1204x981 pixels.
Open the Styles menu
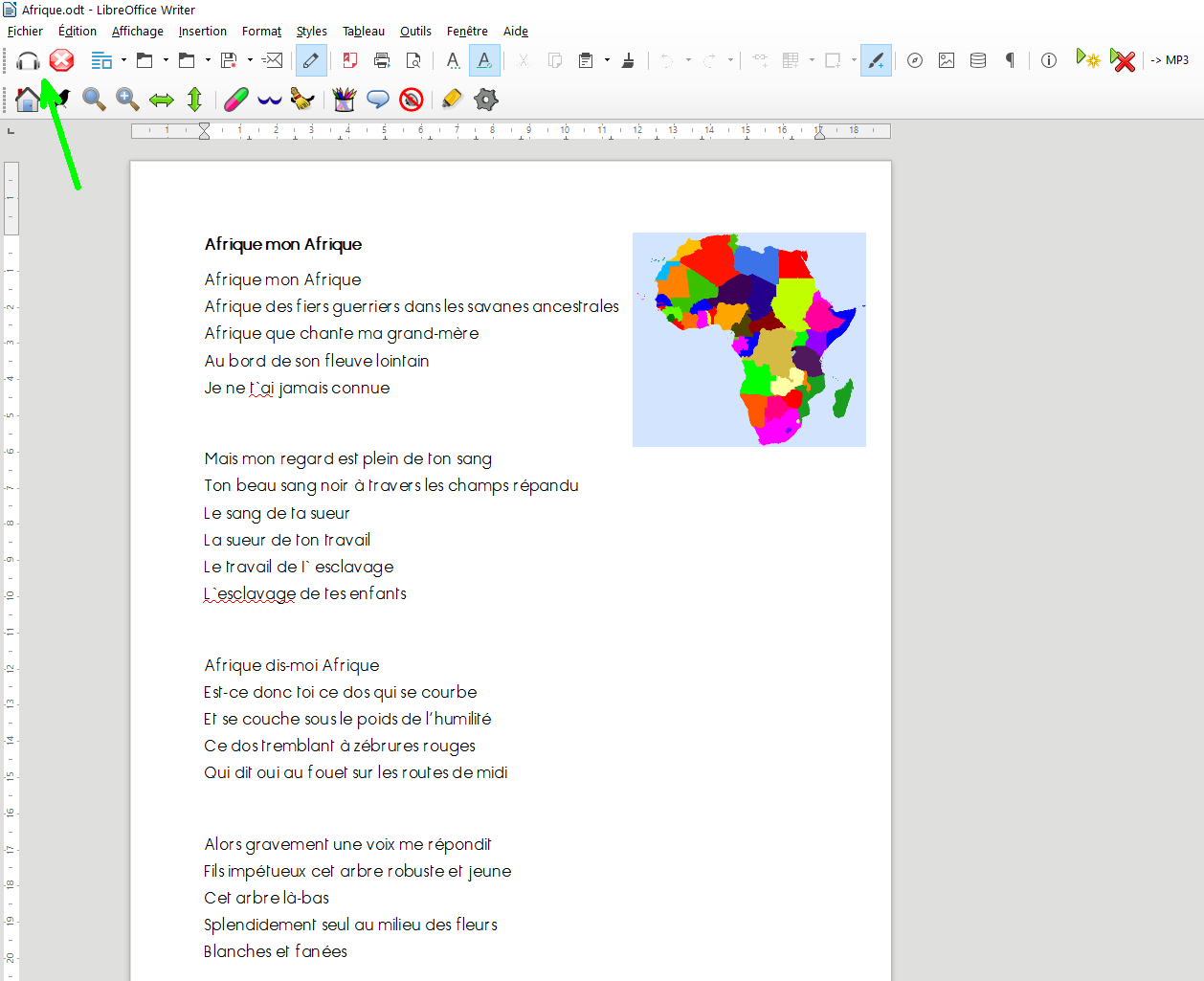[312, 31]
